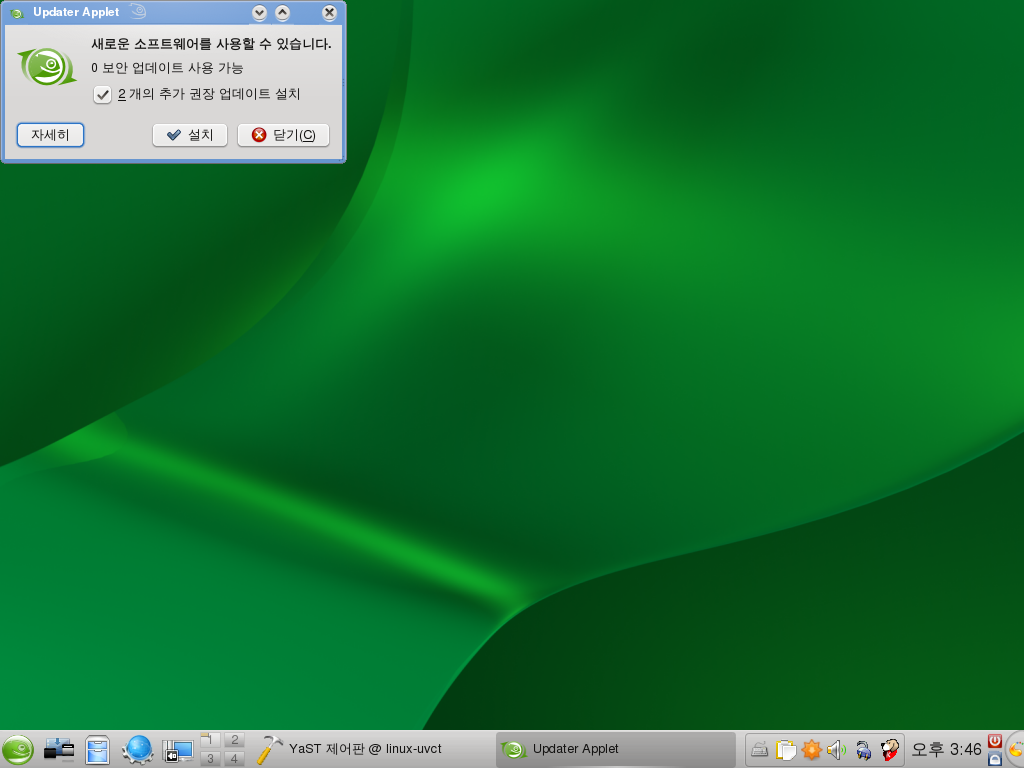Click the blue lock screen button
Screen dimensions: 1024x768
[995, 758]
